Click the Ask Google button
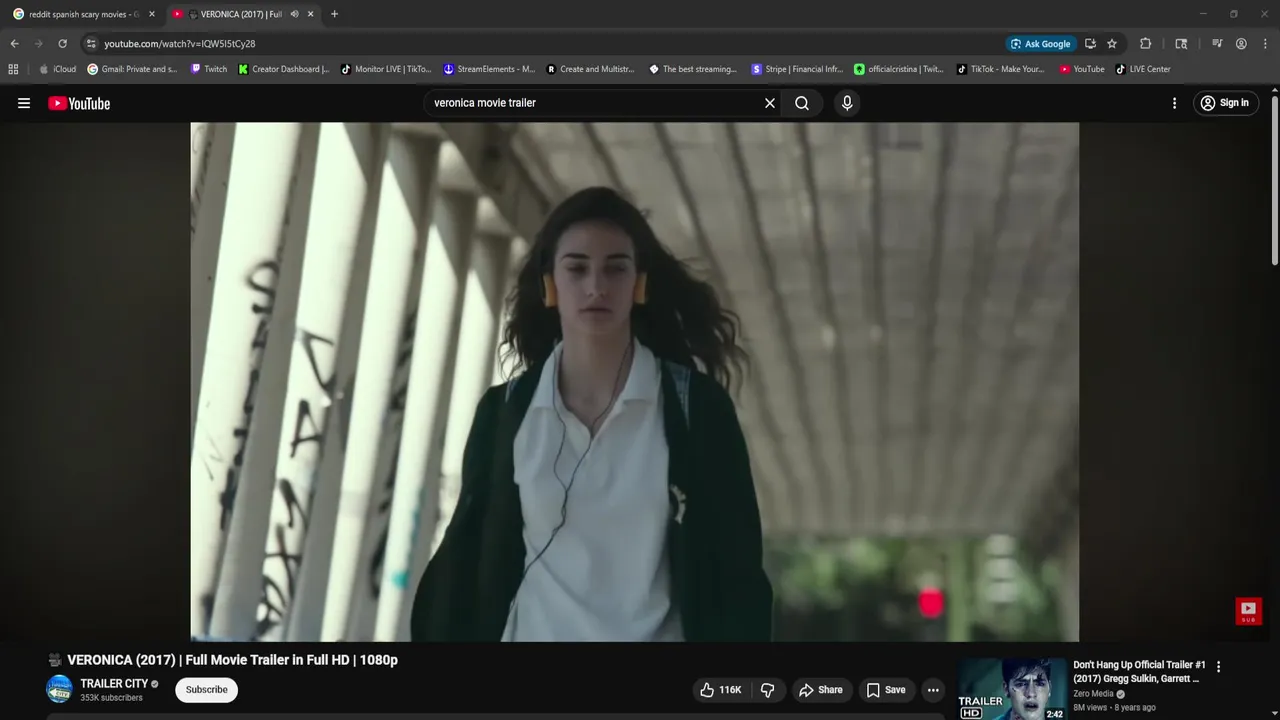The width and height of the screenshot is (1280, 720). (x=1040, y=44)
